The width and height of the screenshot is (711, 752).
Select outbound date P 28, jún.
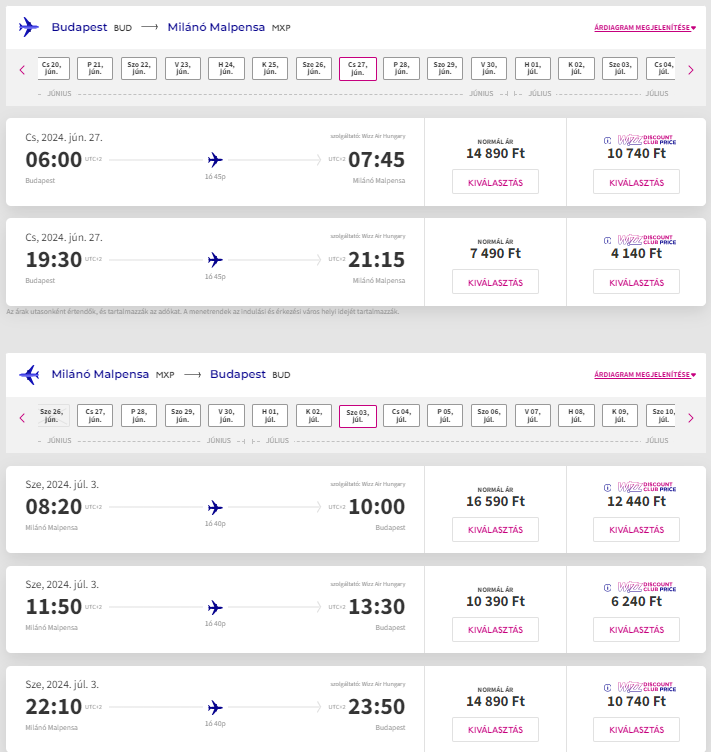pyautogui.click(x=401, y=68)
